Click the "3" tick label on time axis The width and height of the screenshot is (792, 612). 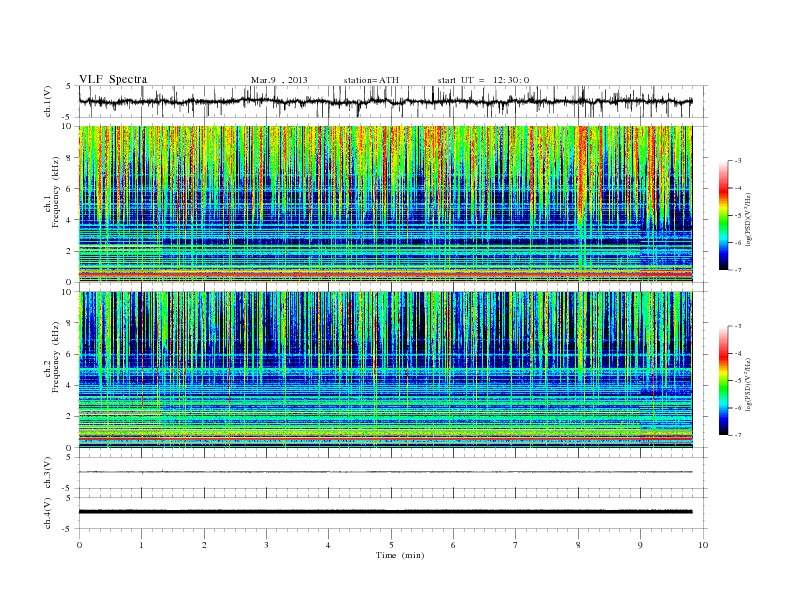(x=266, y=545)
